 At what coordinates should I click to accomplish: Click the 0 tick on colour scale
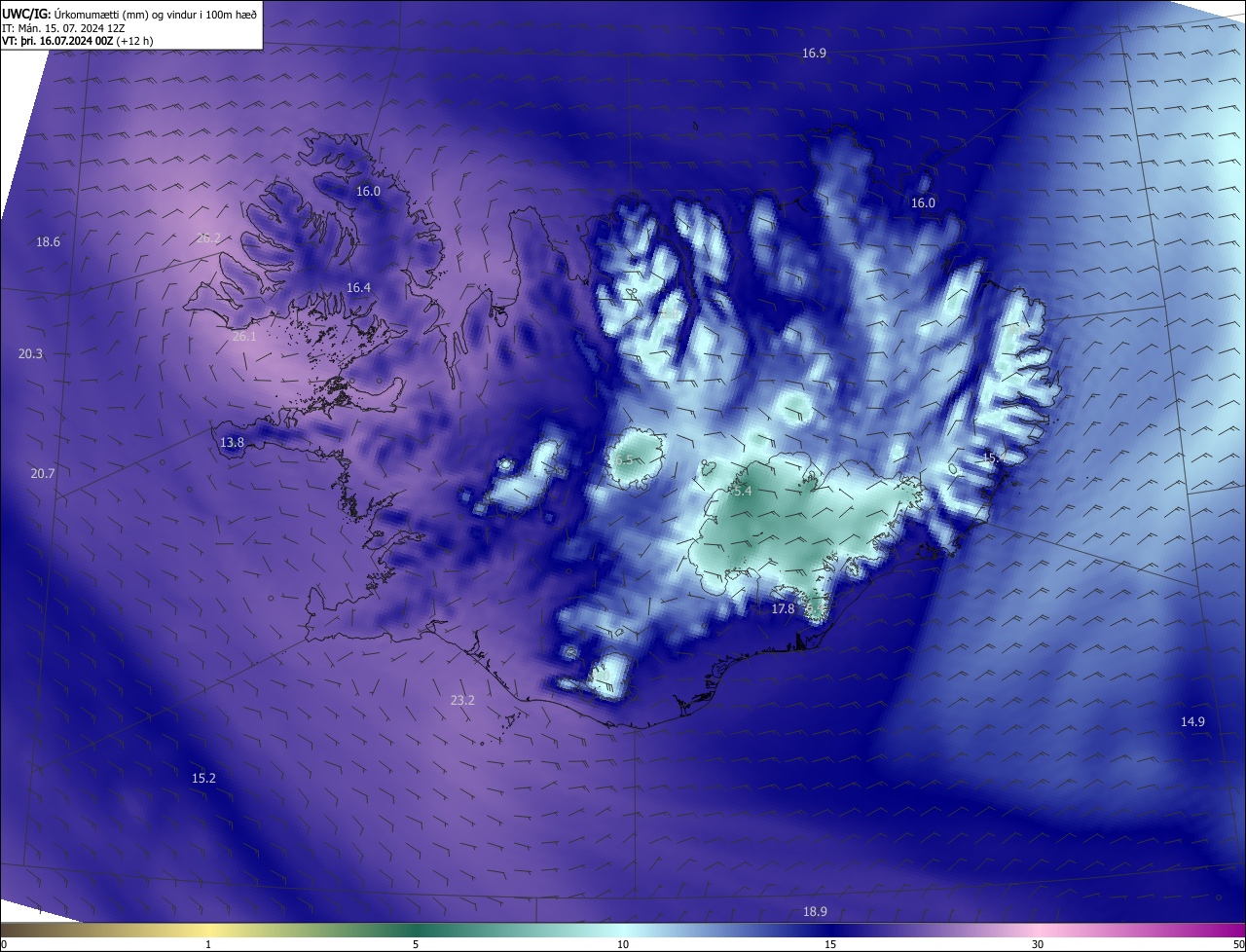[4, 945]
